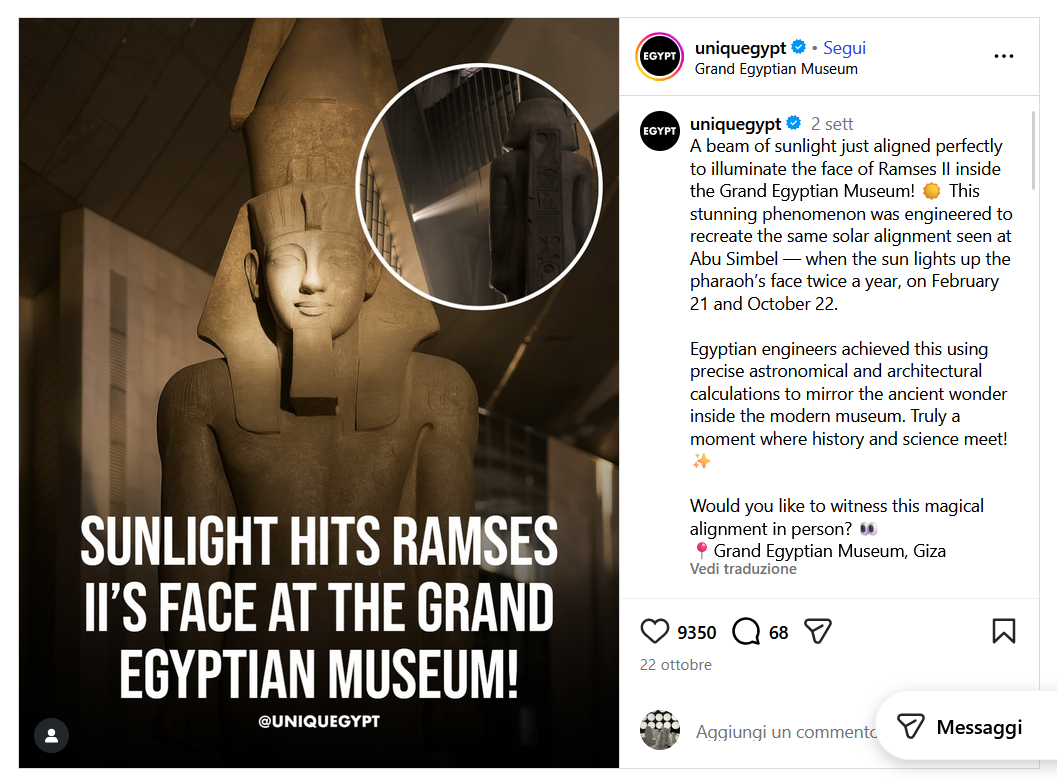Click the tagged people icon on photo

click(x=51, y=735)
